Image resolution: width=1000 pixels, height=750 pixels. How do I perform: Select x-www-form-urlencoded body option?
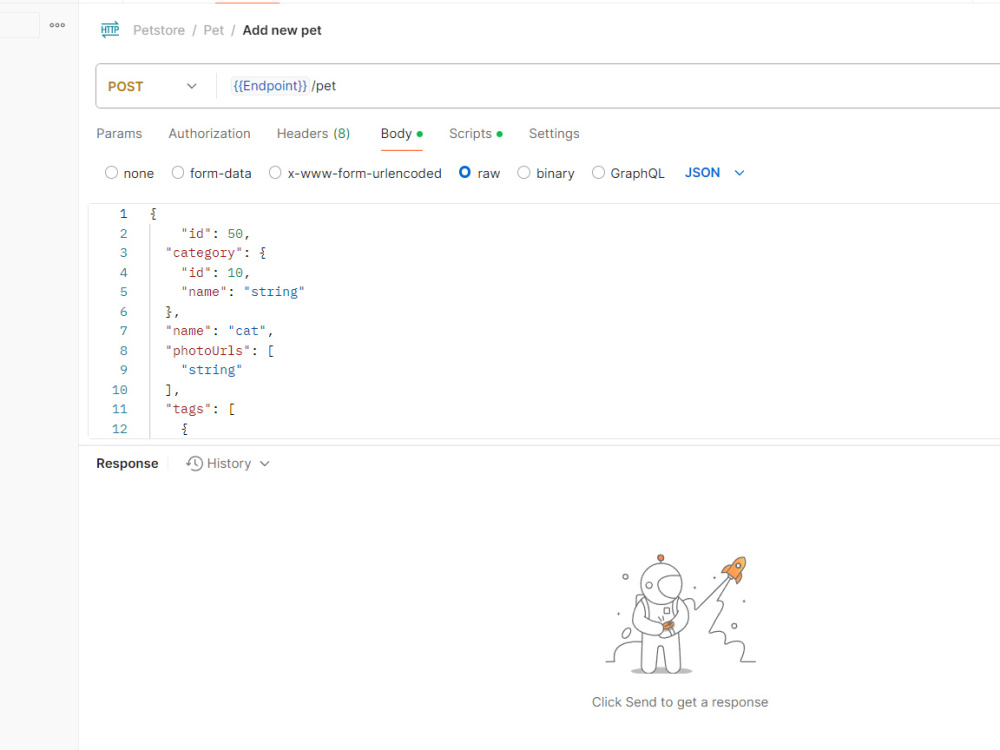point(275,173)
